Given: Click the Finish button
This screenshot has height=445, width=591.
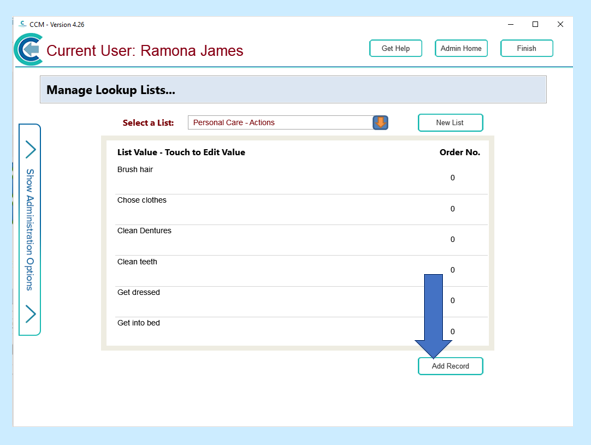Looking at the screenshot, I should 527,48.
